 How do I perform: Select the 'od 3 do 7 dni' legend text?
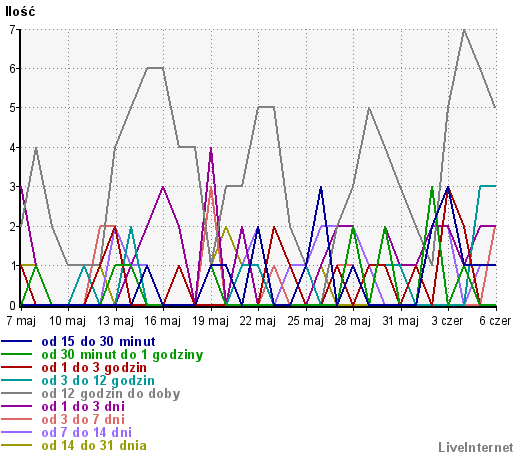coord(83,420)
